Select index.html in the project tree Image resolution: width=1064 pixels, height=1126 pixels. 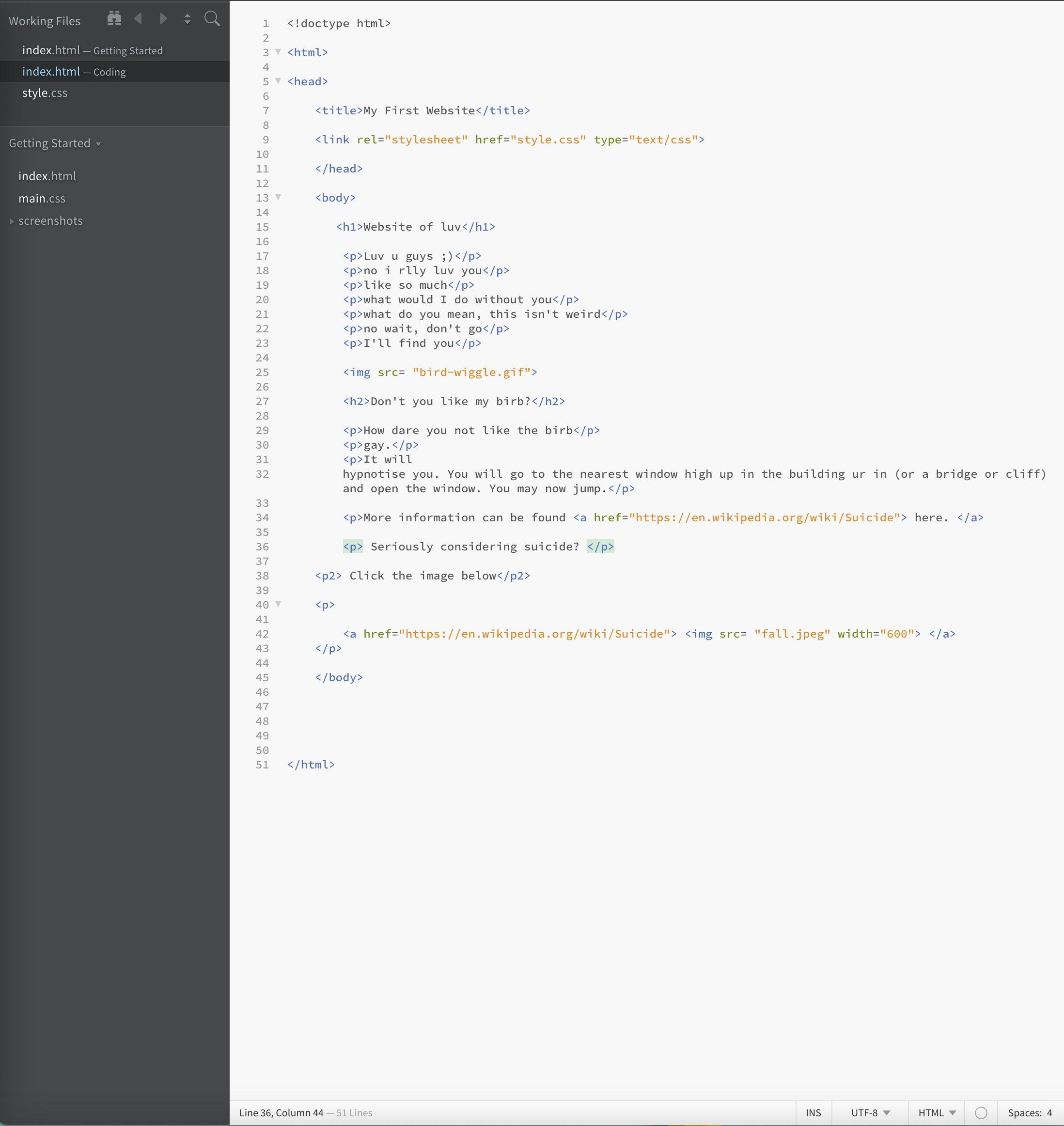pos(47,176)
